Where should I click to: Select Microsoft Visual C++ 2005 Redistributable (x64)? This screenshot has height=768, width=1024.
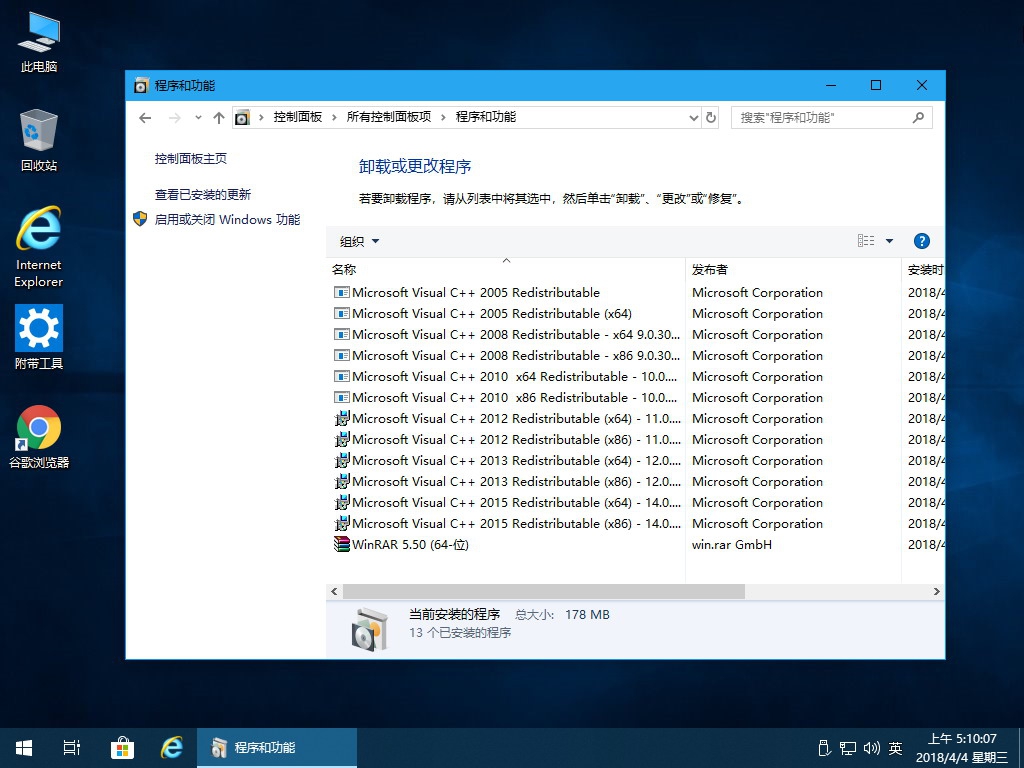pos(491,313)
